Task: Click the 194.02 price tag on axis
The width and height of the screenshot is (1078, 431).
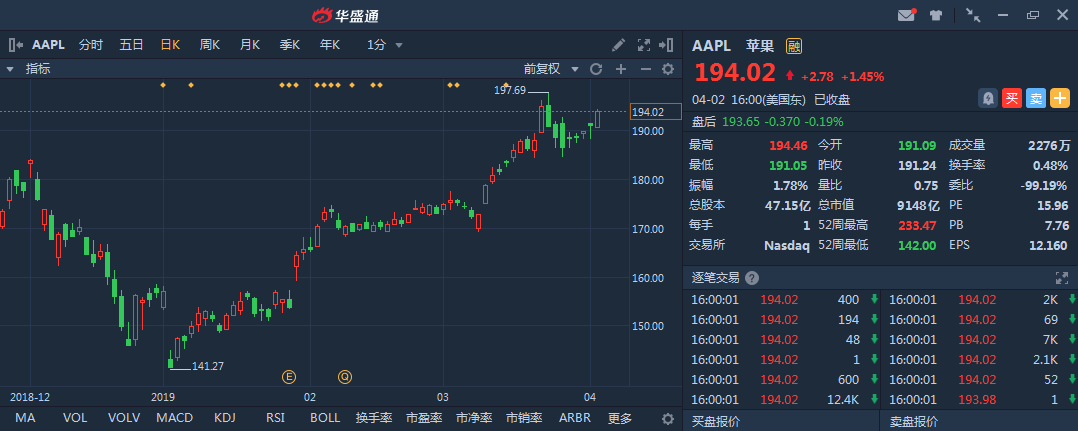Action: 655,111
